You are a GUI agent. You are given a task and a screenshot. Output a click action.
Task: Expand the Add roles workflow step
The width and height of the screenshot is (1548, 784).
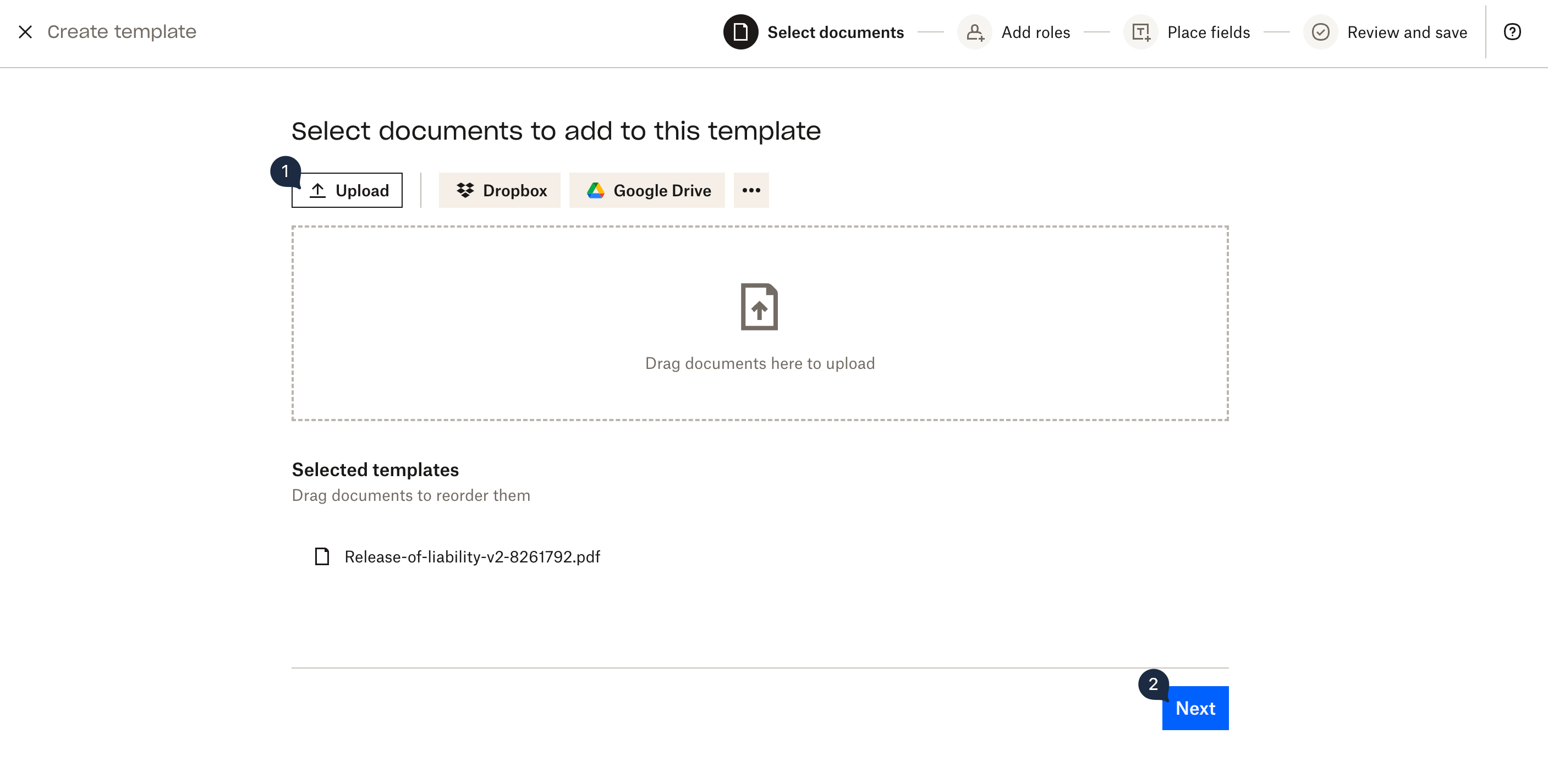tap(1014, 31)
